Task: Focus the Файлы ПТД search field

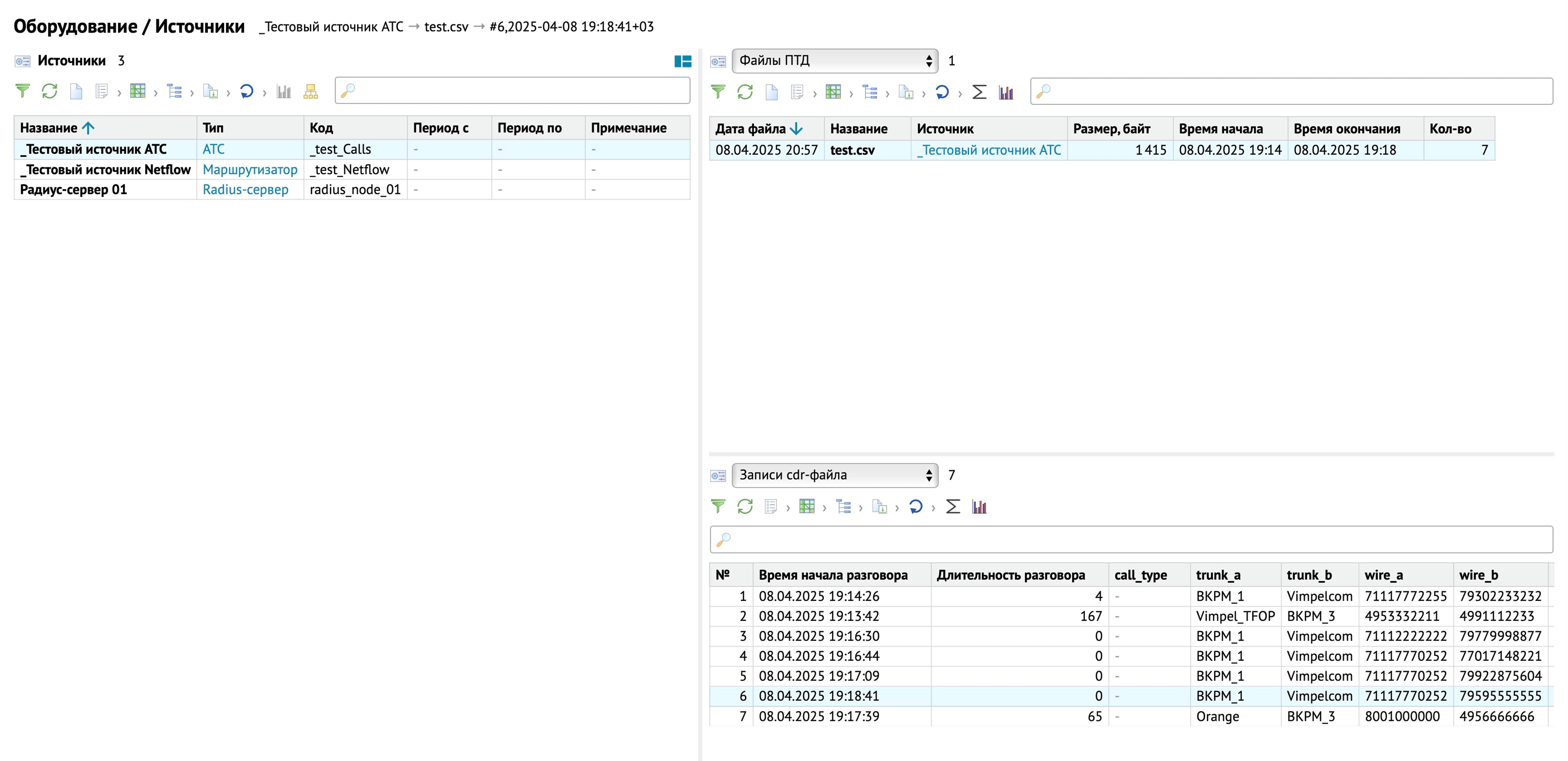Action: (1291, 91)
